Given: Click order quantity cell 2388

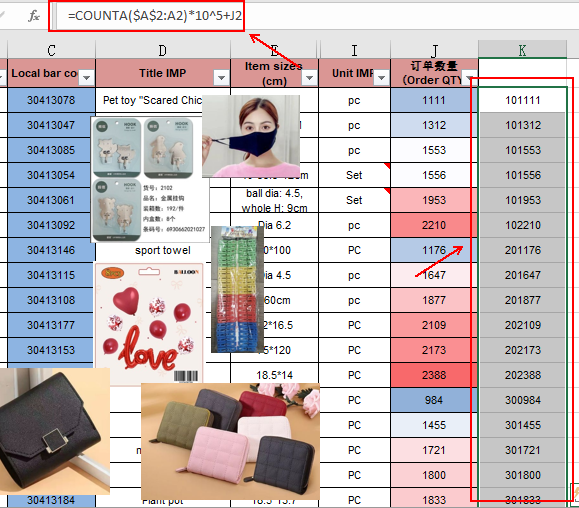Looking at the screenshot, I should coord(434,375).
